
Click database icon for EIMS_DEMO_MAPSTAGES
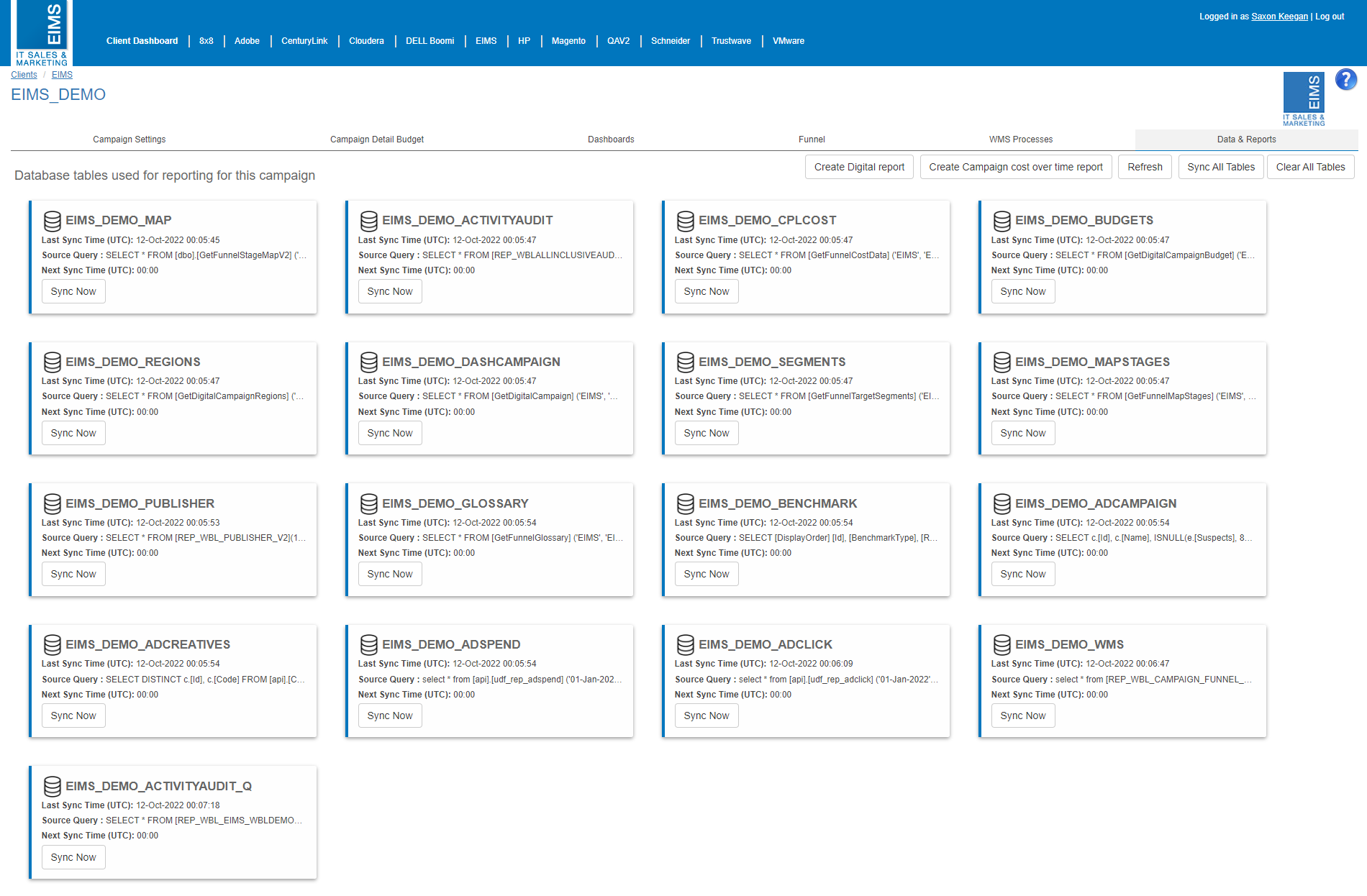pyautogui.click(x=1002, y=362)
